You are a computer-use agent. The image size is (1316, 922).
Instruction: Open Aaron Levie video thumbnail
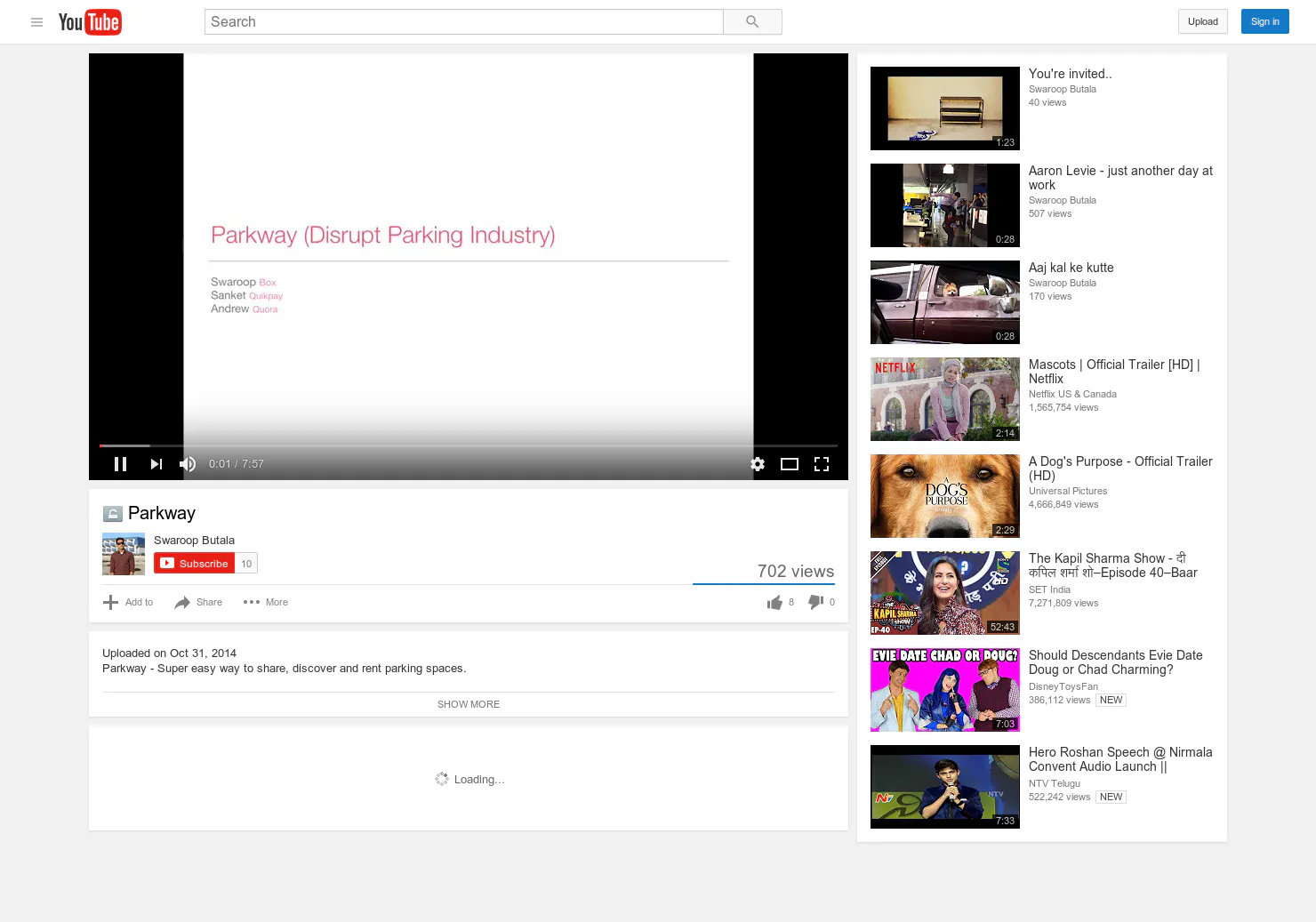pyautogui.click(x=945, y=205)
